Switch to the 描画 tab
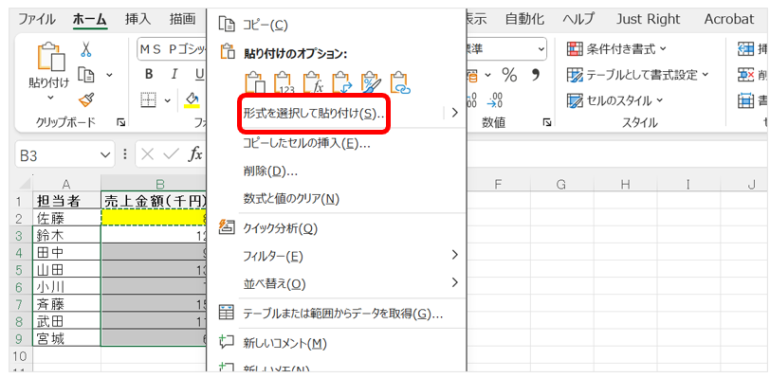 [x=182, y=19]
